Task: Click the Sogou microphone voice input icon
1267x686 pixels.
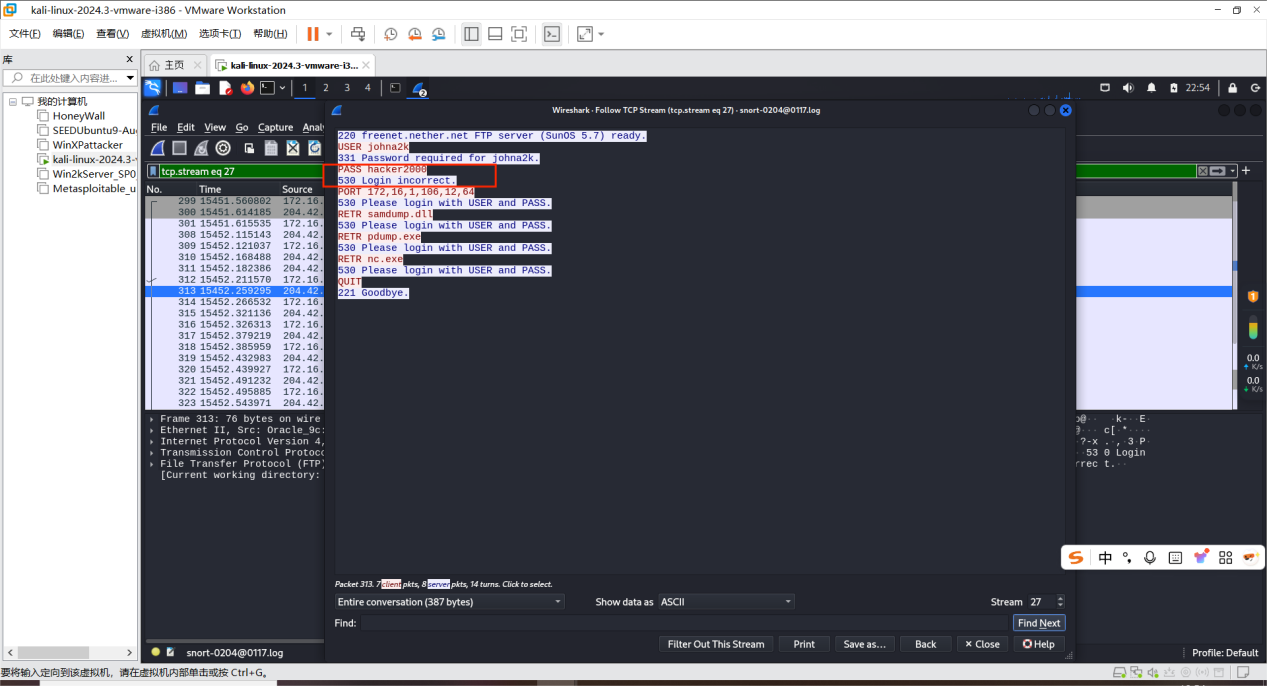Action: [1150, 557]
